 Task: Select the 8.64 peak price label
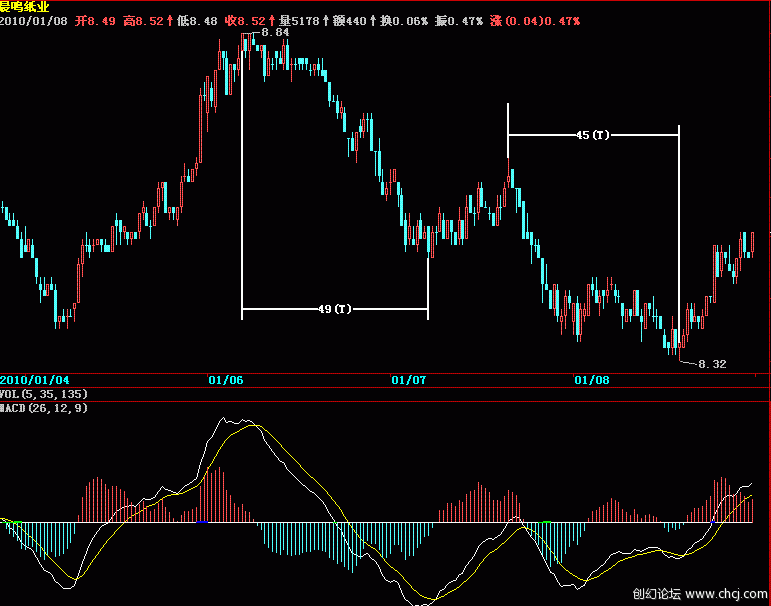275,33
